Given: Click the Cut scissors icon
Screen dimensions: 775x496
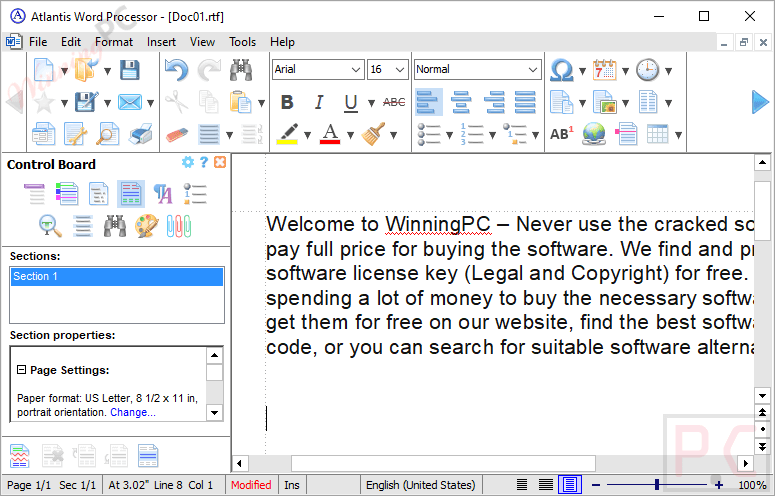Looking at the screenshot, I should 176,102.
